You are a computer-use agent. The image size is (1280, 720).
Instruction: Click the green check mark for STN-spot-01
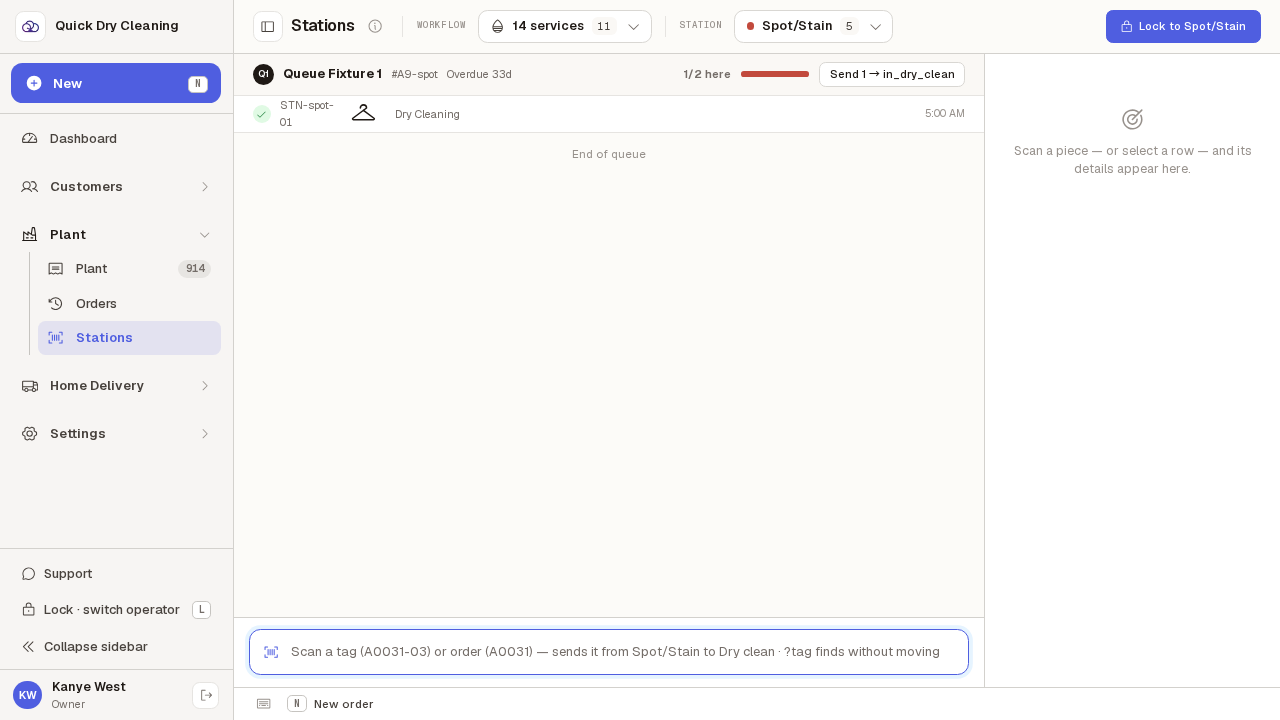tap(262, 114)
